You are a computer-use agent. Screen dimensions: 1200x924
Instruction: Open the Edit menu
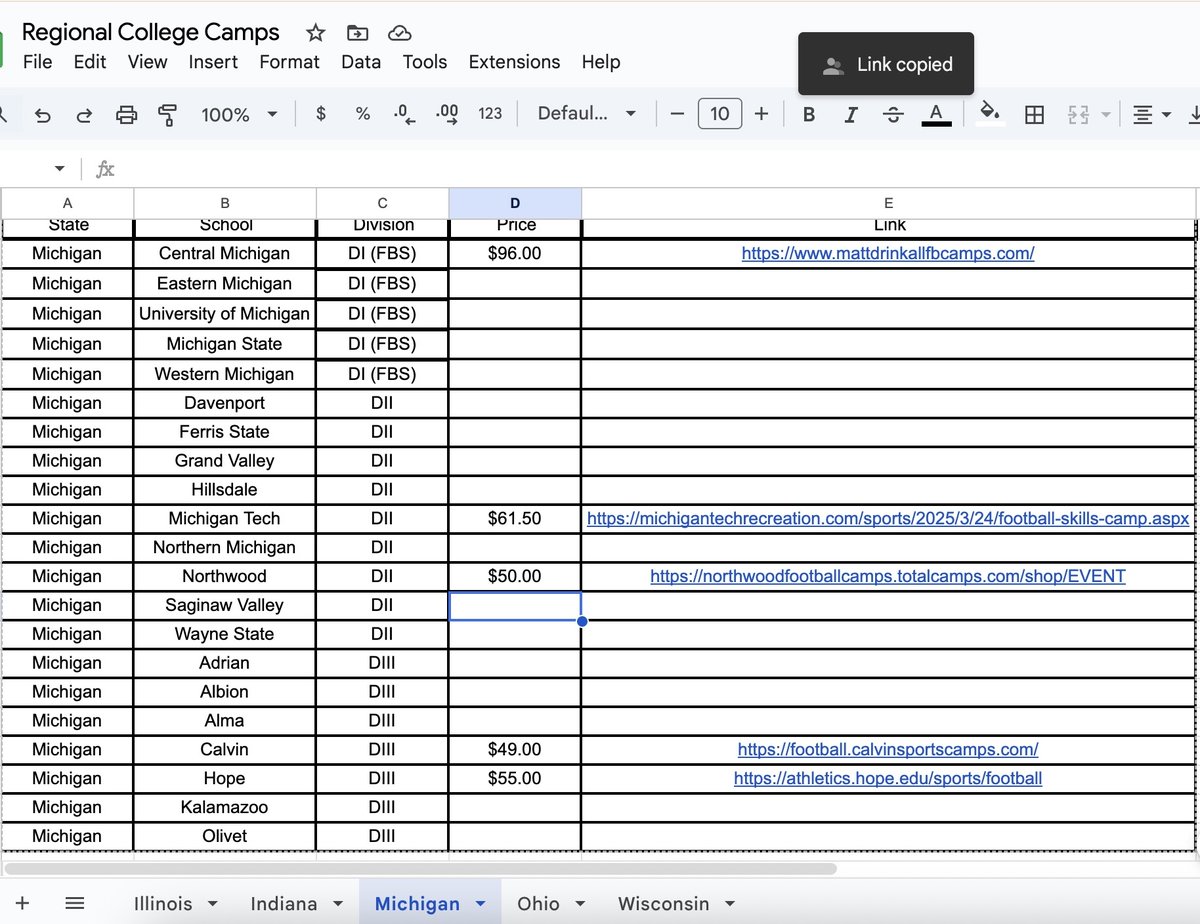click(90, 62)
